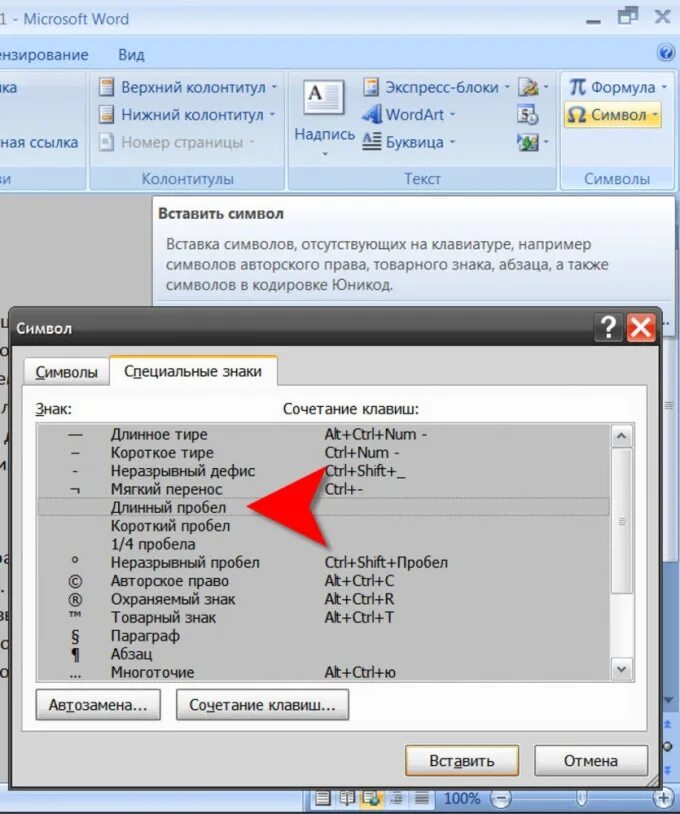Select the Неразрывный пробел row

point(323,562)
